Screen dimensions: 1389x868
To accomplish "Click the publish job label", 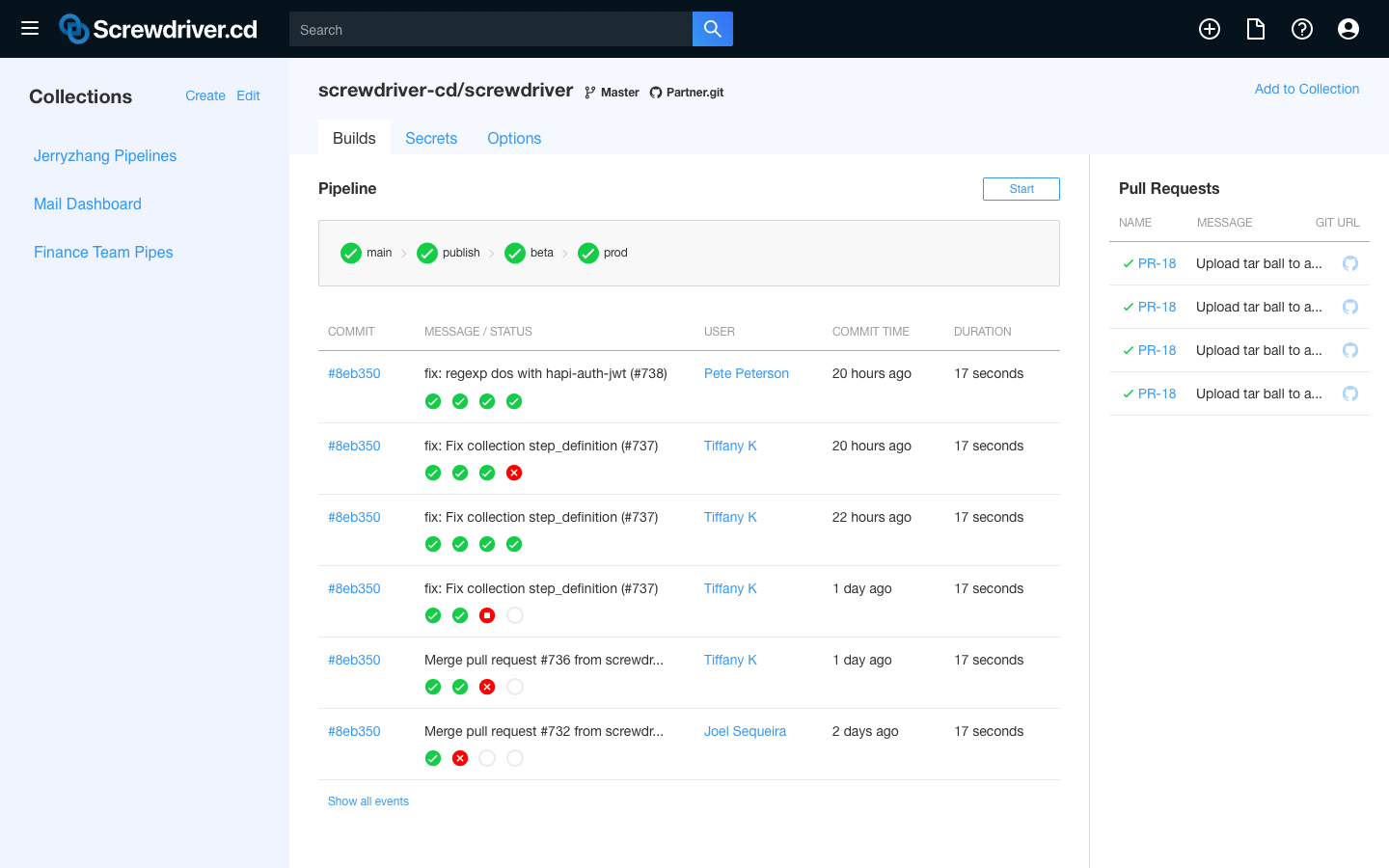I will [x=461, y=253].
